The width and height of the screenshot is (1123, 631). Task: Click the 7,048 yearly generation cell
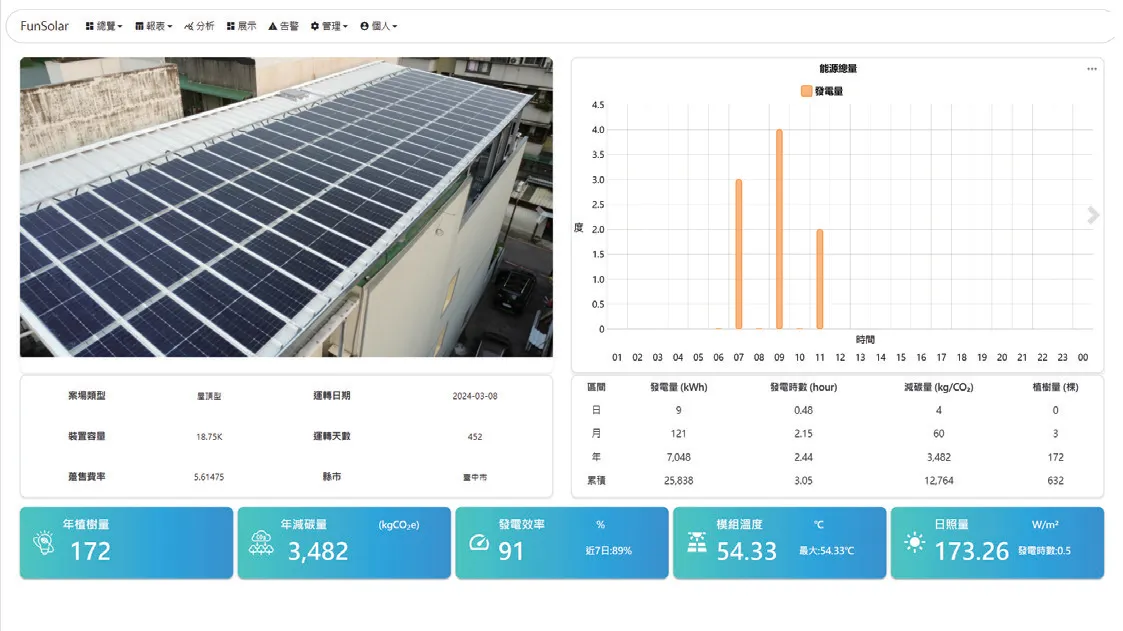pyautogui.click(x=678, y=457)
